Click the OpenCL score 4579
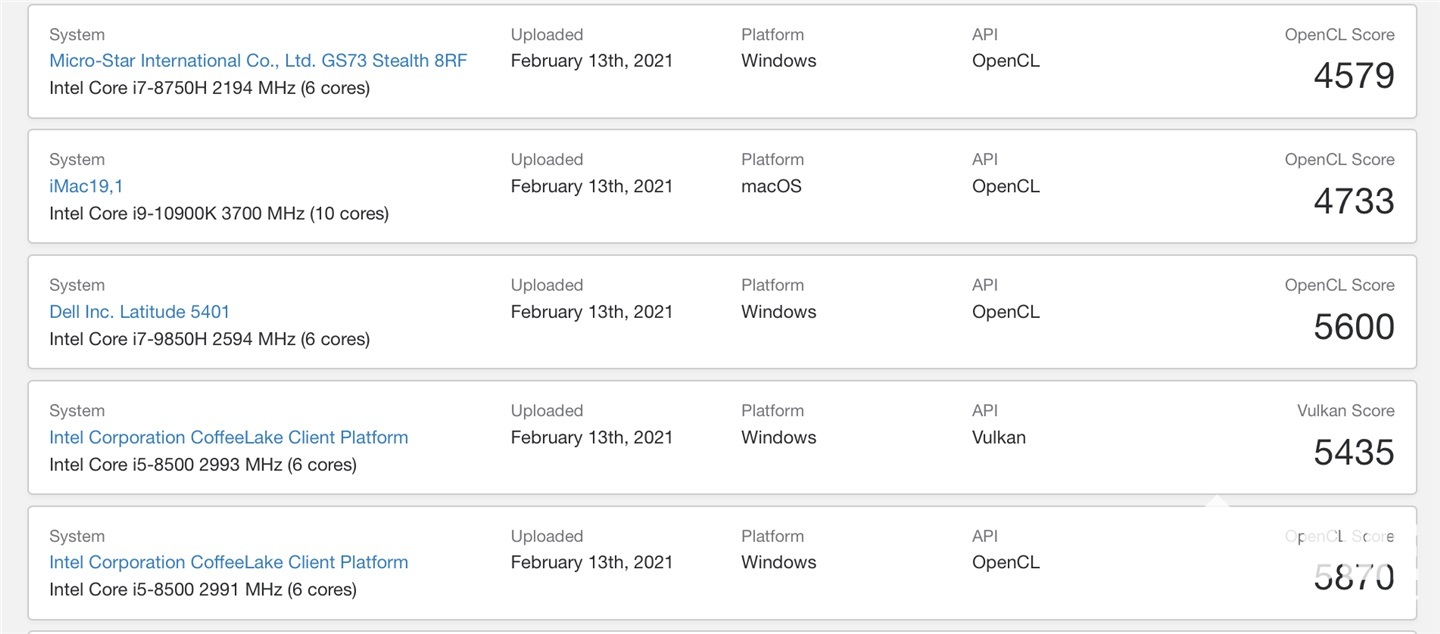 pos(1354,76)
